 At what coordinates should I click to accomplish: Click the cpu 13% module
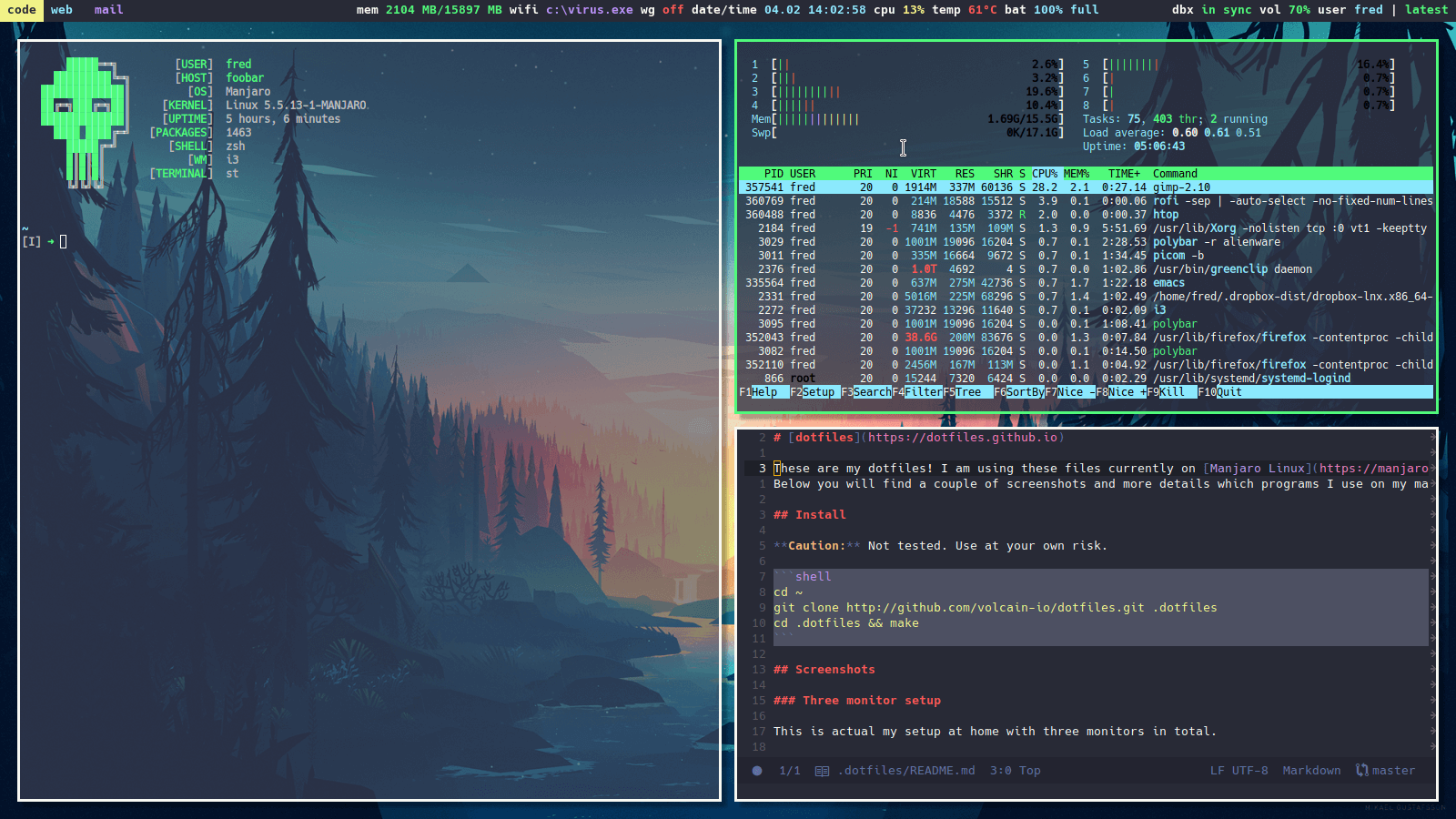tap(898, 10)
